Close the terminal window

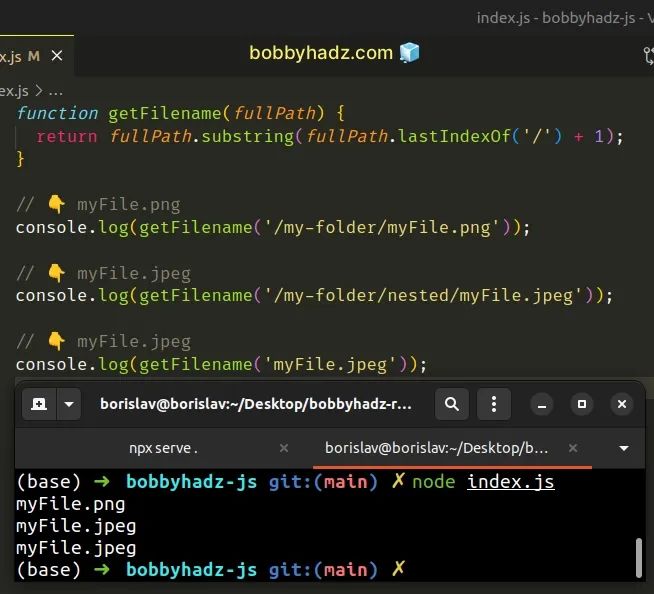pyautogui.click(x=622, y=404)
